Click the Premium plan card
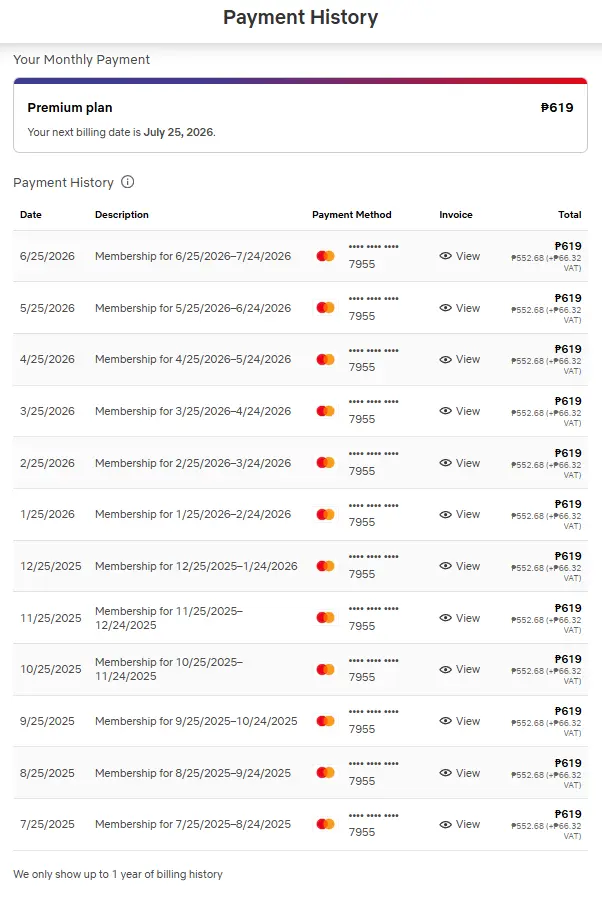The width and height of the screenshot is (602, 903). coord(300,115)
